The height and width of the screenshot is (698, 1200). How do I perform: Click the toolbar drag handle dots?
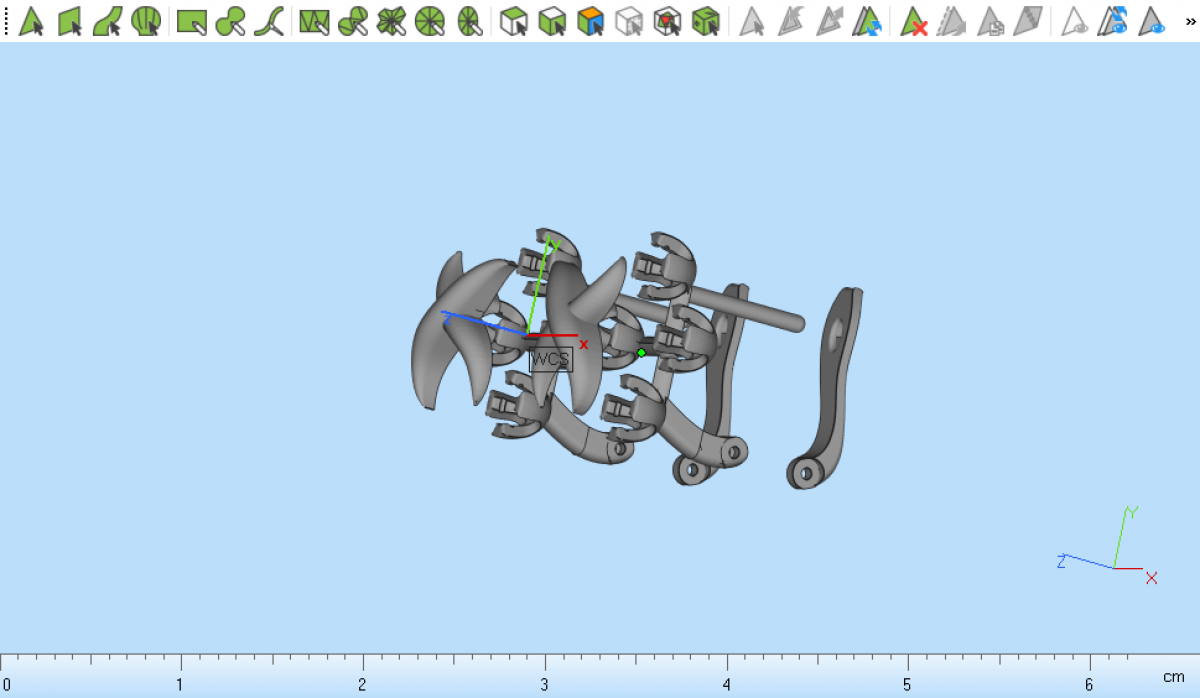pyautogui.click(x=6, y=21)
